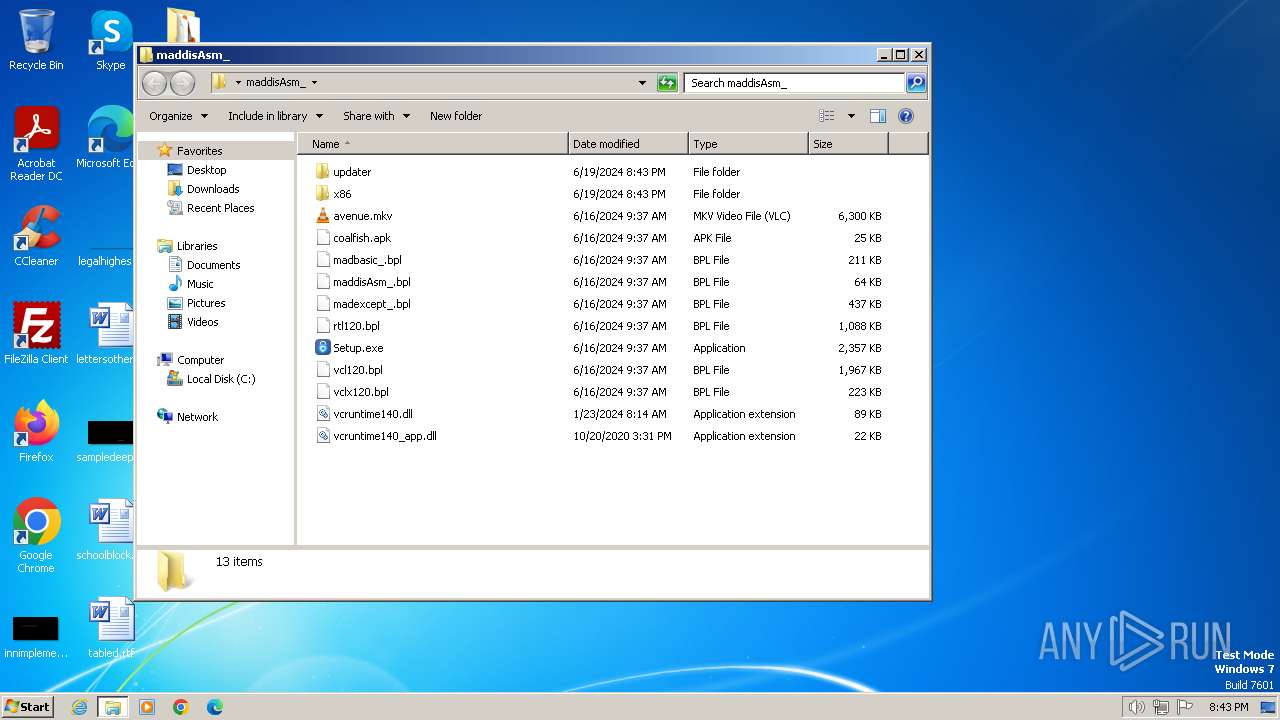The height and width of the screenshot is (720, 1280).
Task: Open CCleaner desktop shortcut
Action: pyautogui.click(x=36, y=236)
